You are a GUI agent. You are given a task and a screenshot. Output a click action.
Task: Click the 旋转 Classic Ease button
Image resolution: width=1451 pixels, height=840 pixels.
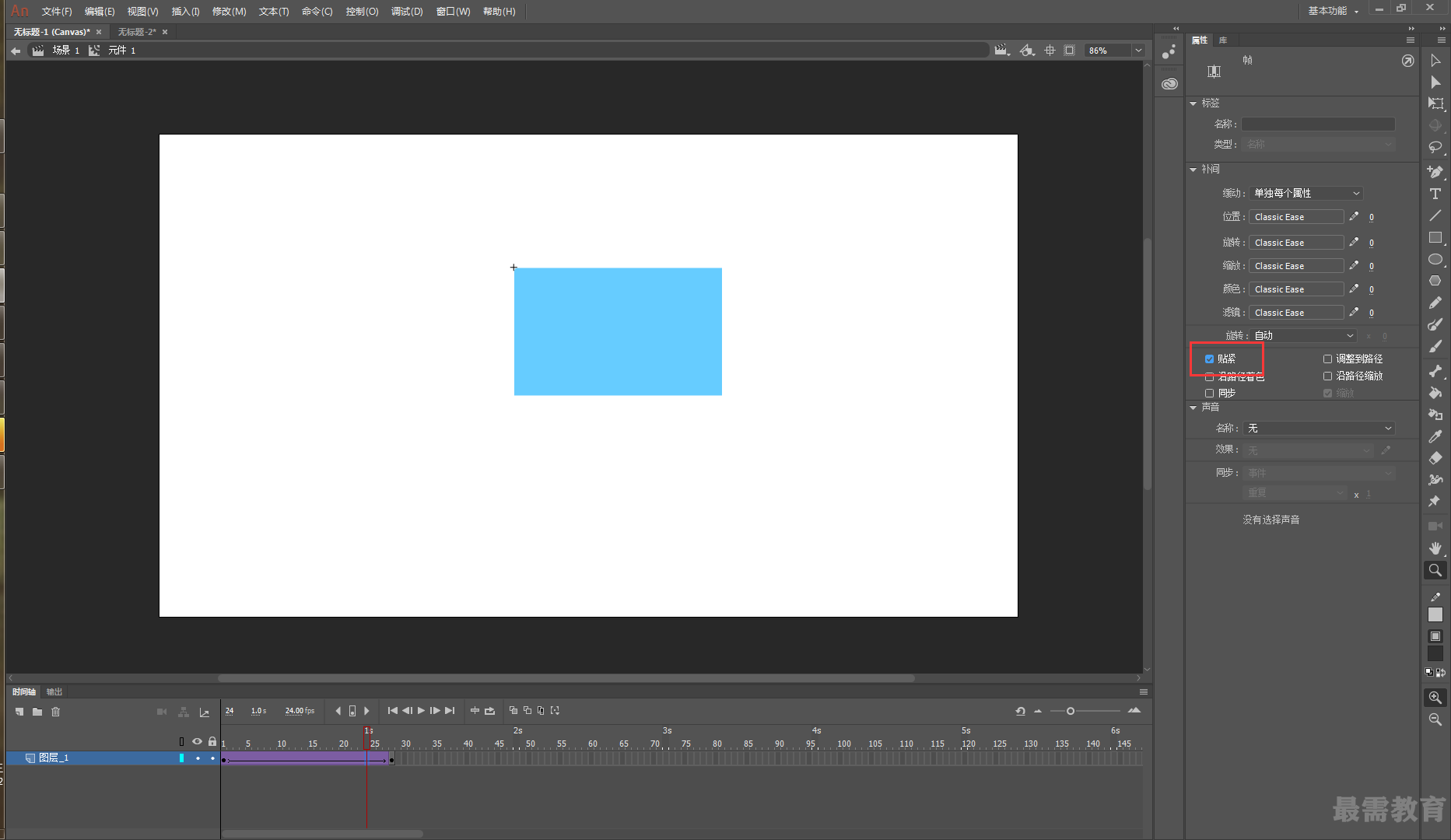(x=1296, y=243)
